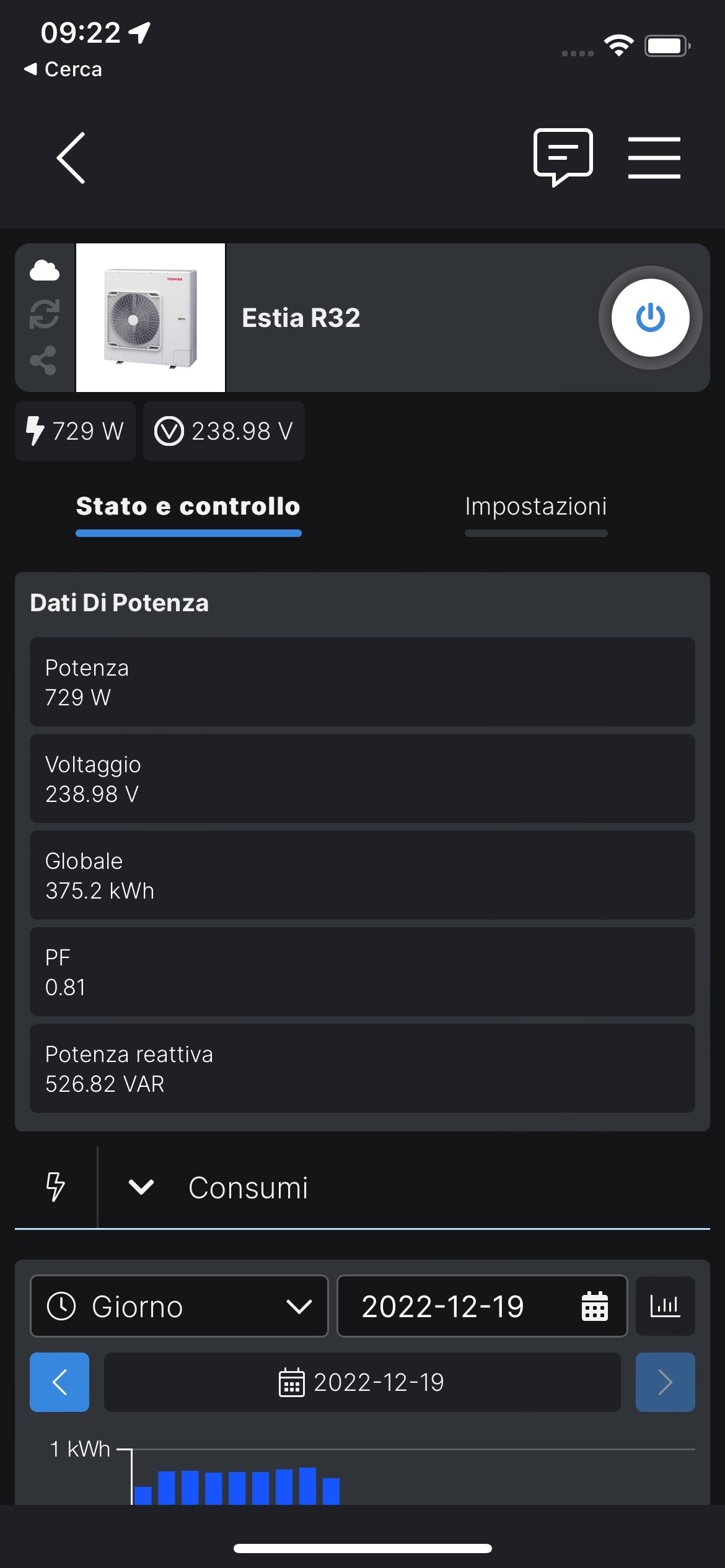Tap the 729 W power badge

pyautogui.click(x=75, y=431)
